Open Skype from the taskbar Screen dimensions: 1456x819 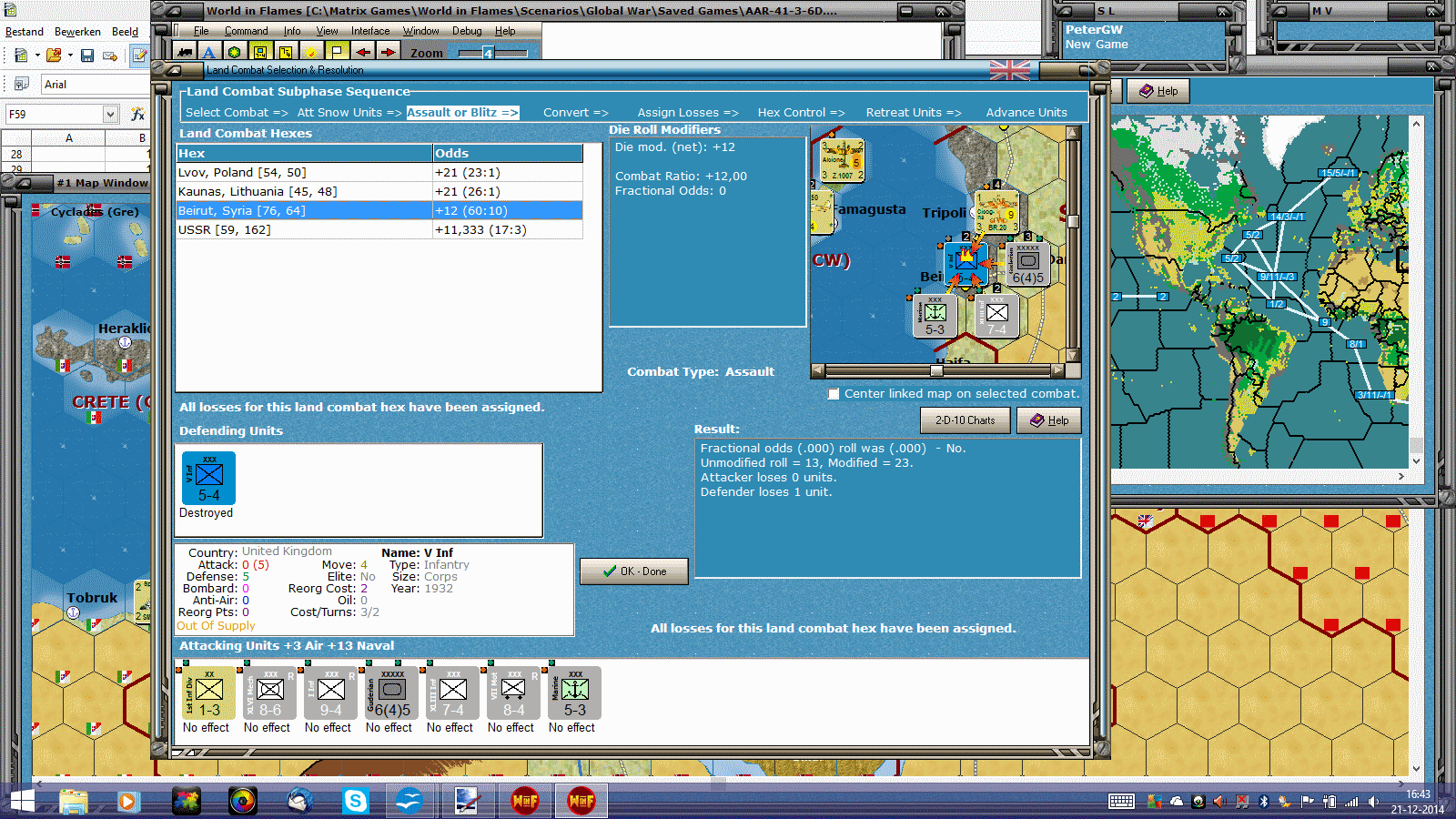coord(355,801)
